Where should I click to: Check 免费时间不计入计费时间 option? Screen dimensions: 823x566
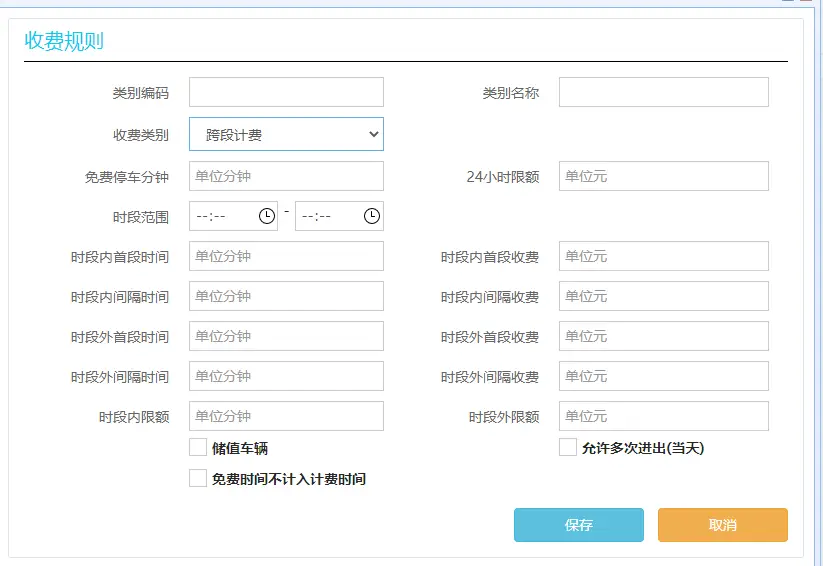198,479
